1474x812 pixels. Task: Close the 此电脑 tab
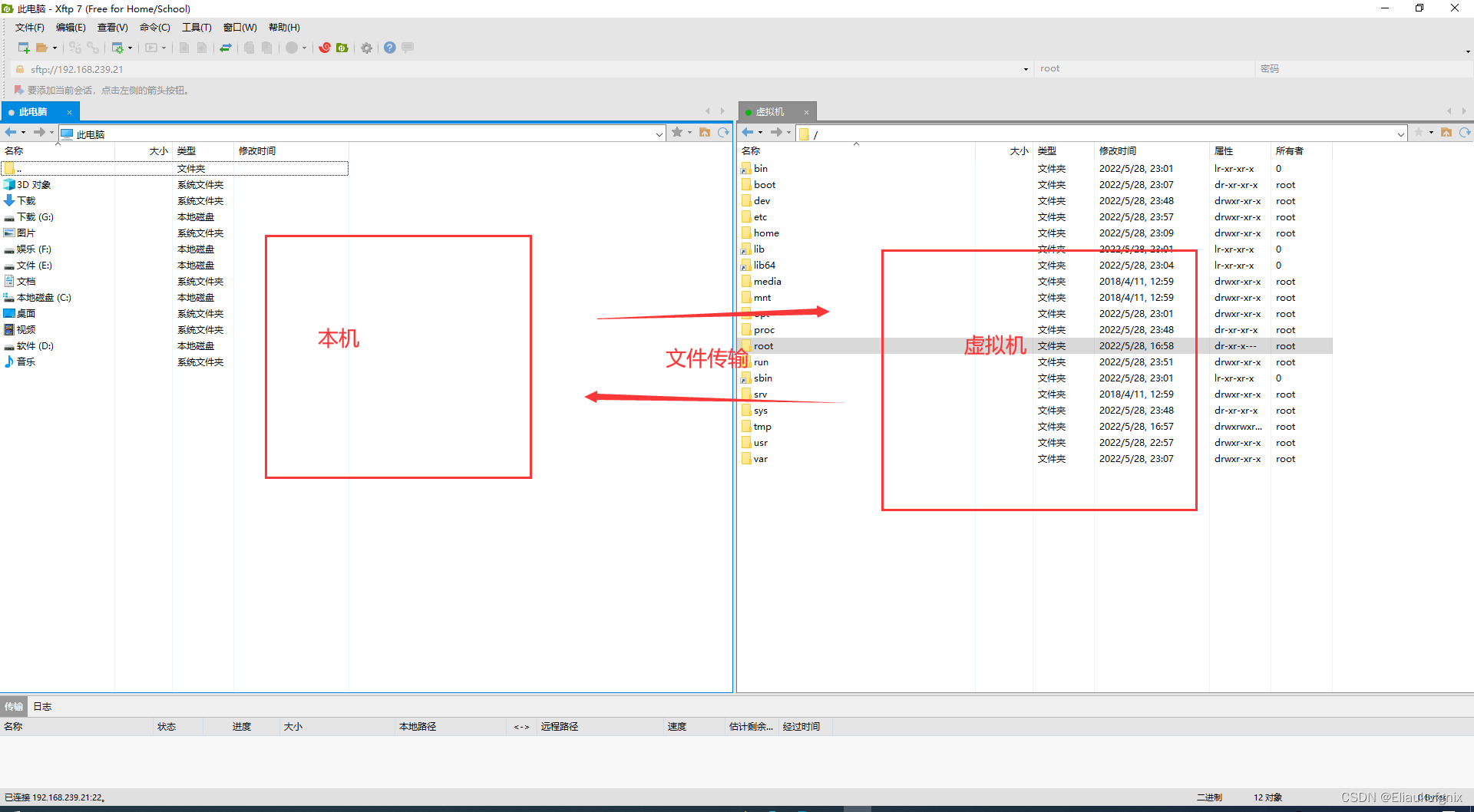click(69, 112)
